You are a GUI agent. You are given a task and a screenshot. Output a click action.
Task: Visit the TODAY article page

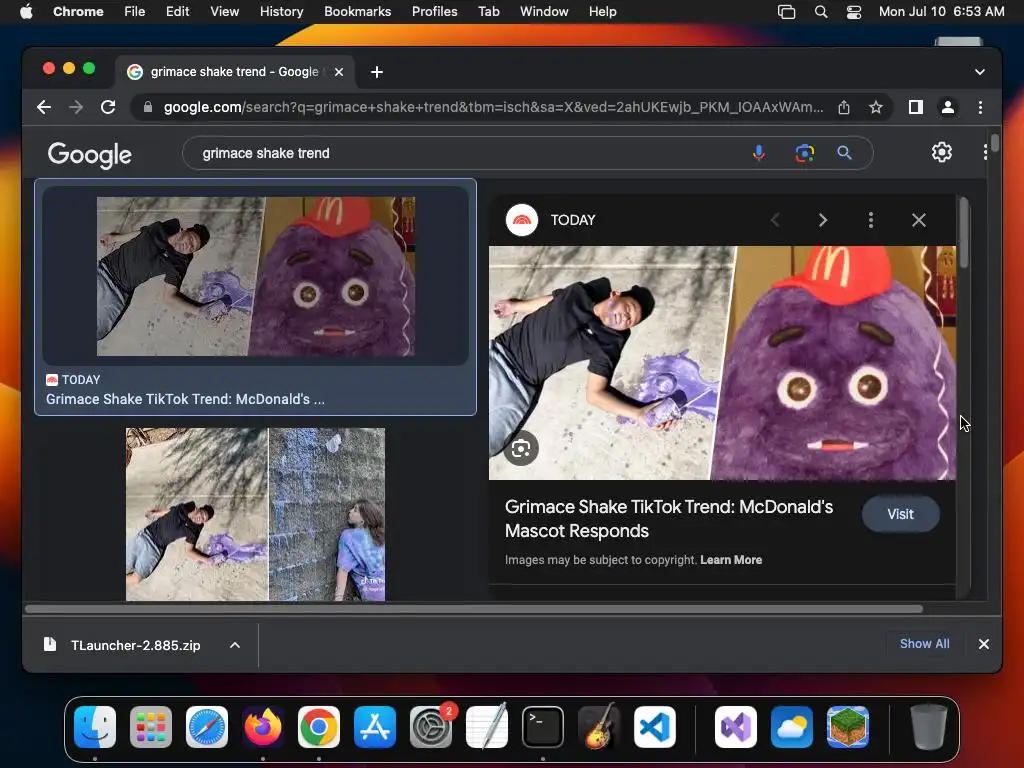(x=901, y=514)
